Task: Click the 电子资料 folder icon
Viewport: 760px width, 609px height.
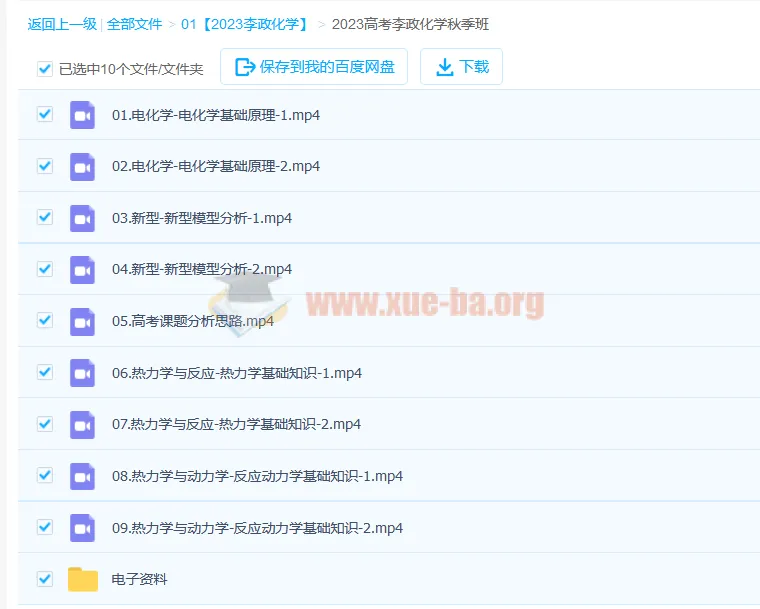Action: click(x=83, y=579)
